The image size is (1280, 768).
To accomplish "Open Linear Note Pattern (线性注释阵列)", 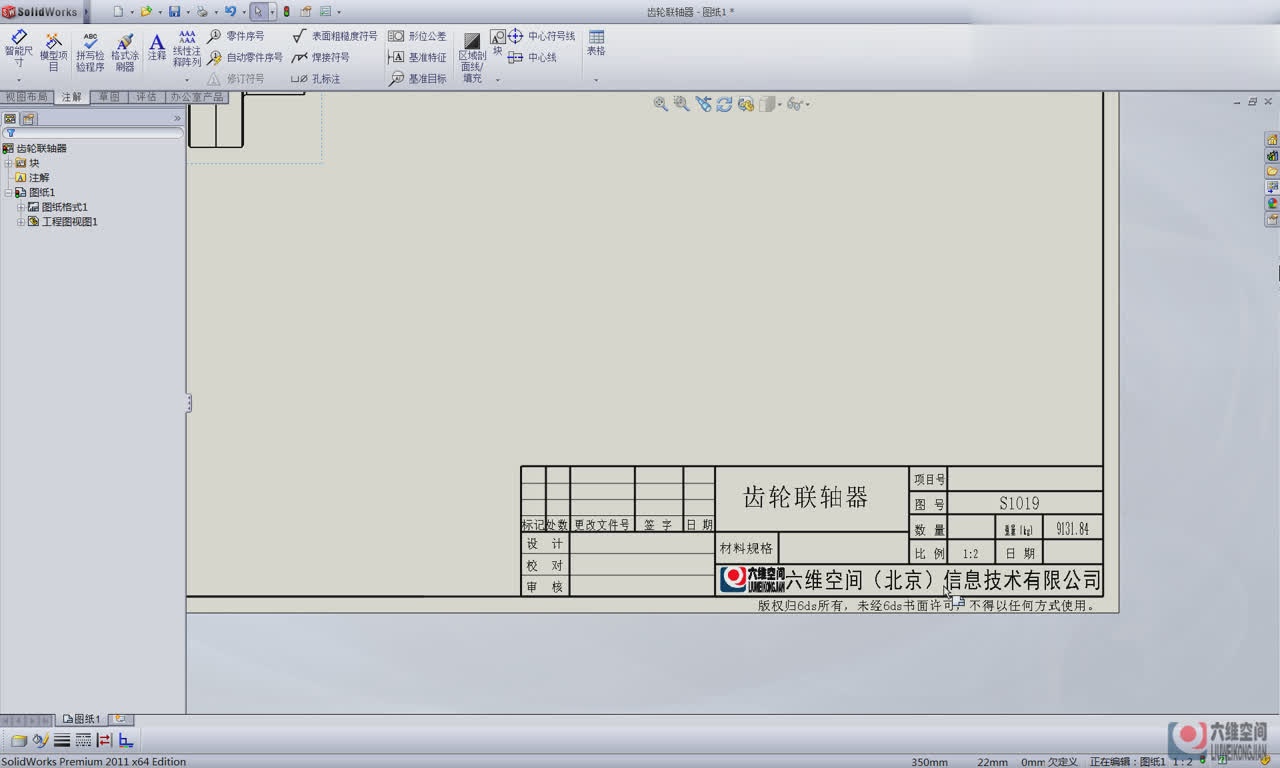I will pyautogui.click(x=187, y=48).
